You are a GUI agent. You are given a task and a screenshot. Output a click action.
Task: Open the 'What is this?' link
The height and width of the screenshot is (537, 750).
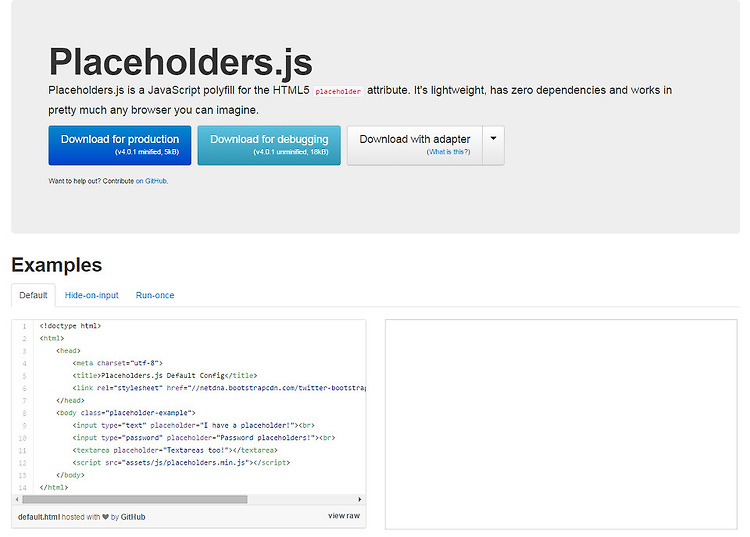[x=448, y=152]
